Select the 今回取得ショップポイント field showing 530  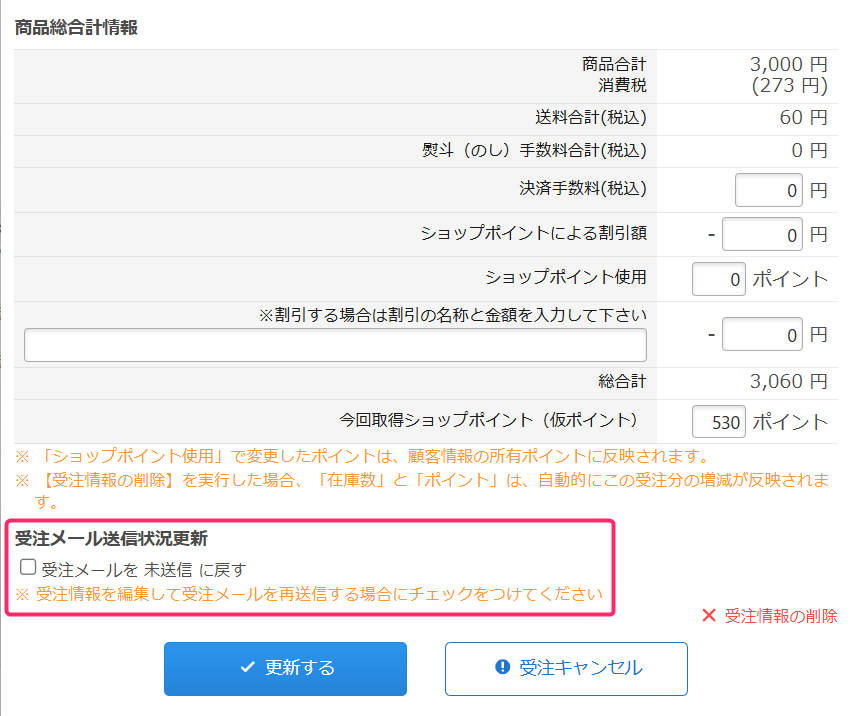tap(718, 422)
